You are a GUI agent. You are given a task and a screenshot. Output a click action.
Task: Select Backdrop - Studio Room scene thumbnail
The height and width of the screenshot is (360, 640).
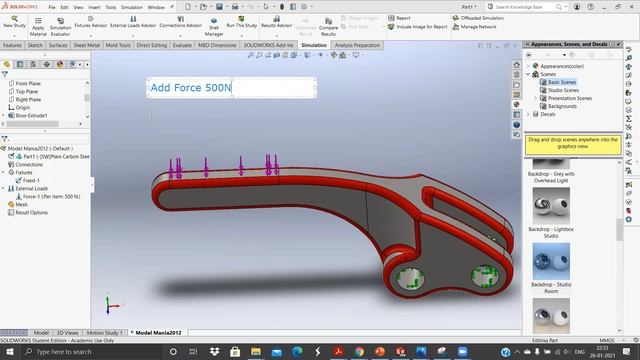coord(551,261)
